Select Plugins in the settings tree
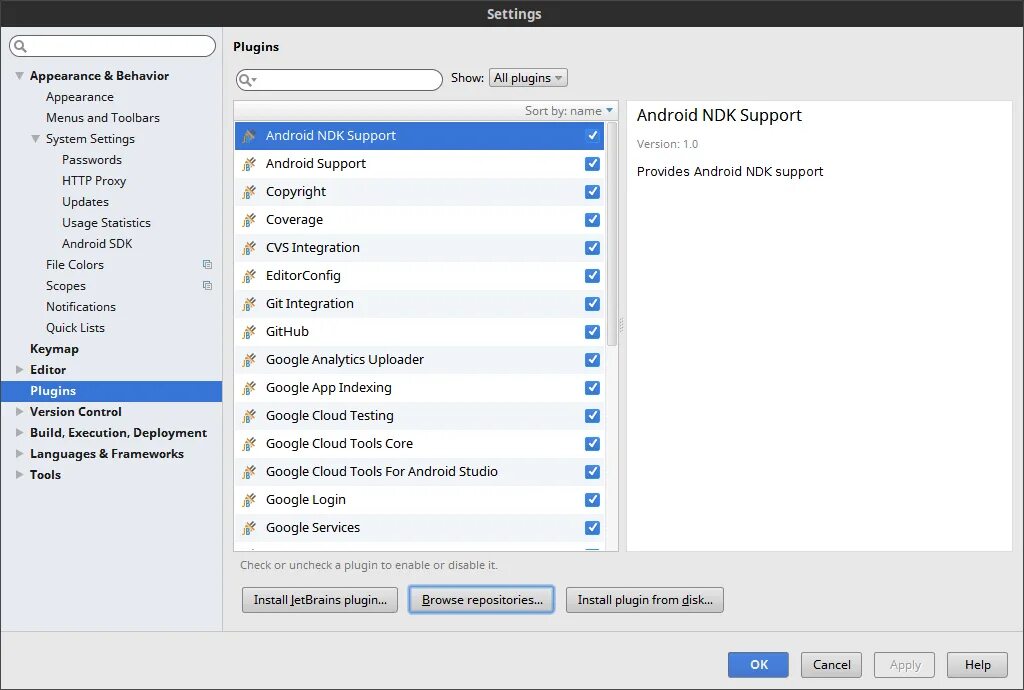 click(x=111, y=391)
